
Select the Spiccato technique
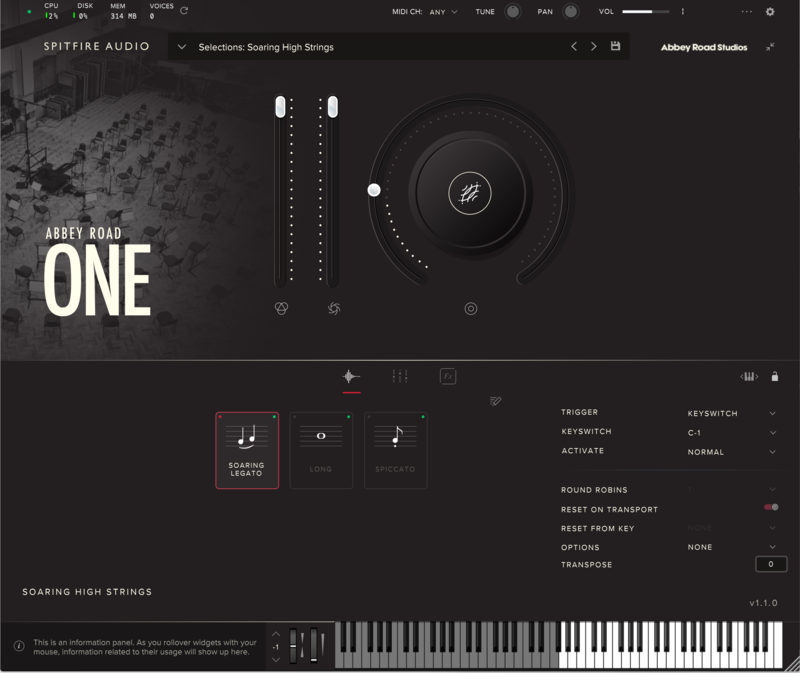pos(395,451)
